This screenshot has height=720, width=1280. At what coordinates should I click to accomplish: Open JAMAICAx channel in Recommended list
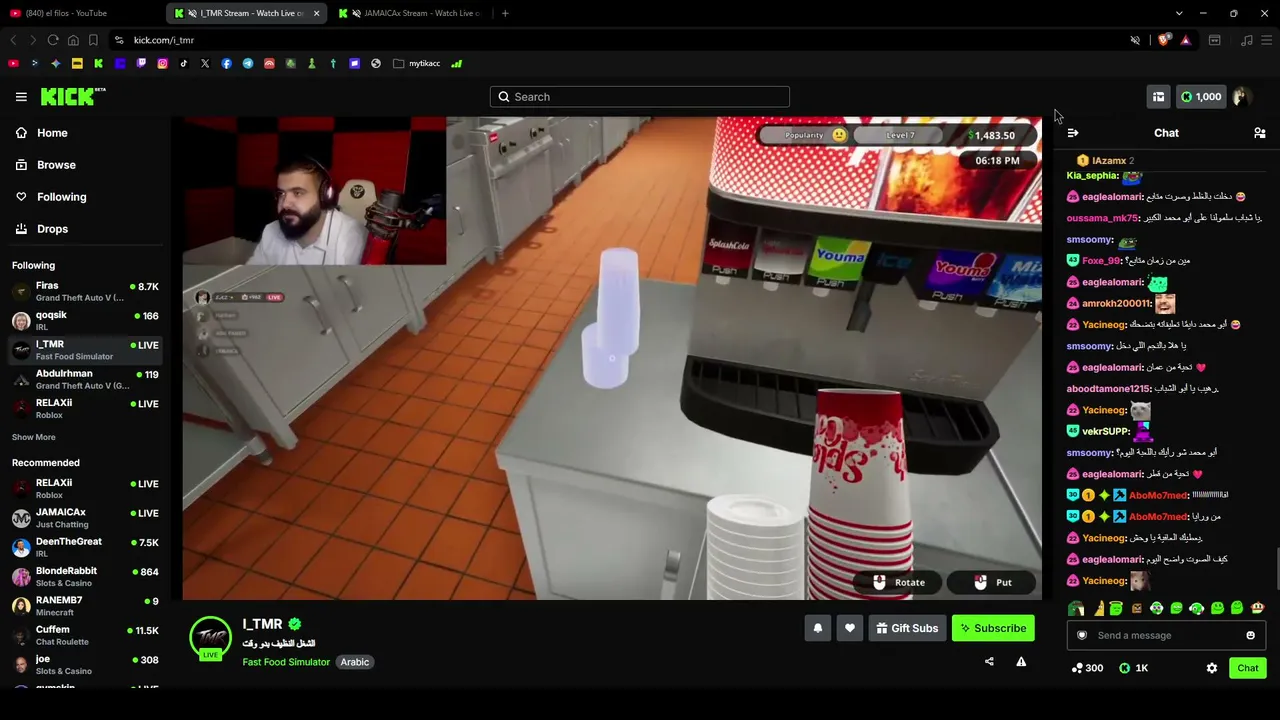(85, 517)
